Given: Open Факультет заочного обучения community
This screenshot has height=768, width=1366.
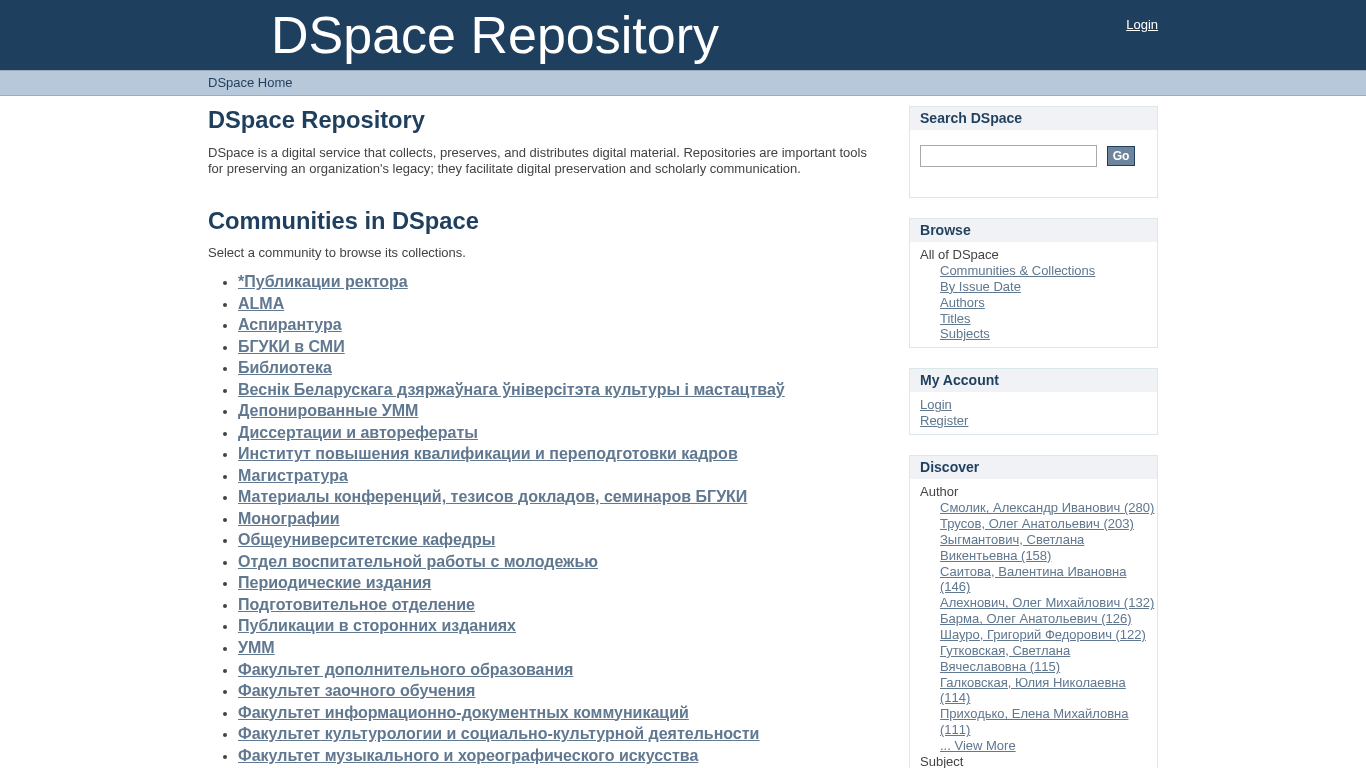Looking at the screenshot, I should pyautogui.click(x=357, y=691).
